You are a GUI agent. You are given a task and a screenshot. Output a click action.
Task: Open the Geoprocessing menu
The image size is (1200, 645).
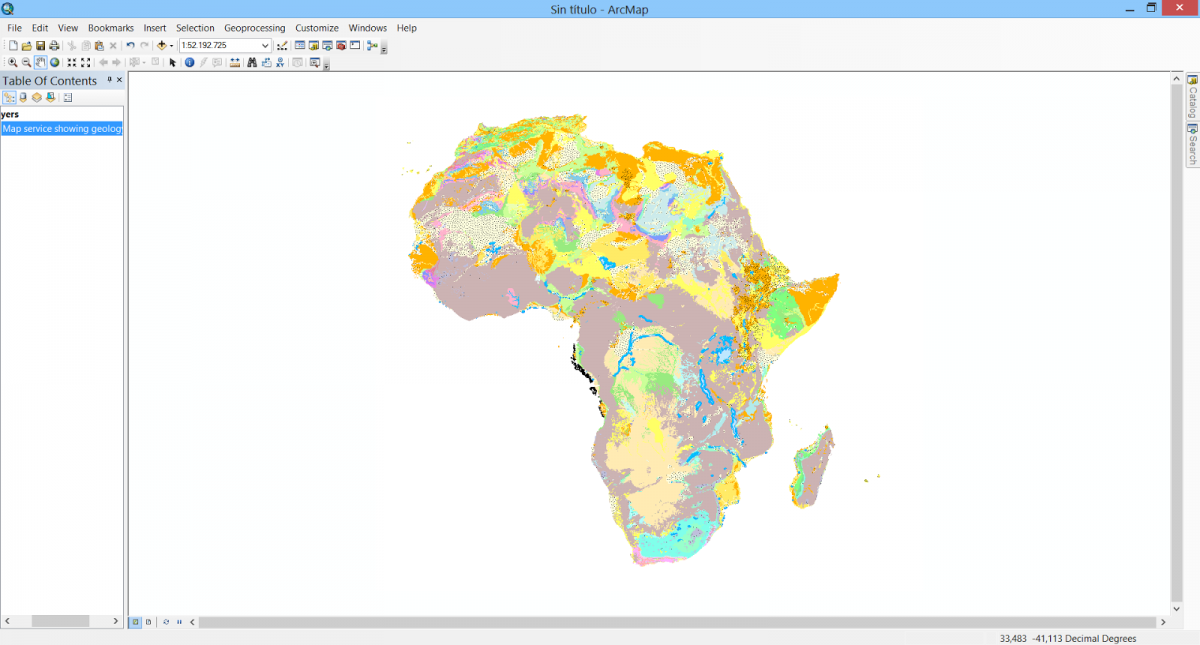coord(254,28)
